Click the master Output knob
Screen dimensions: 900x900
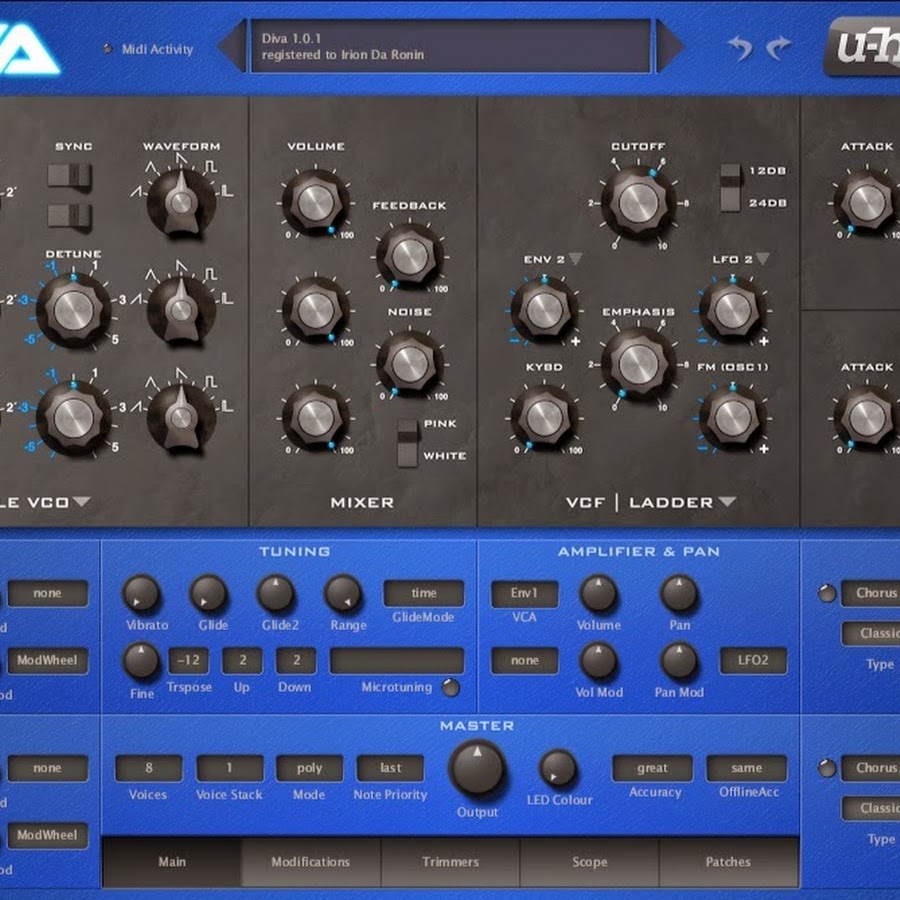(477, 768)
